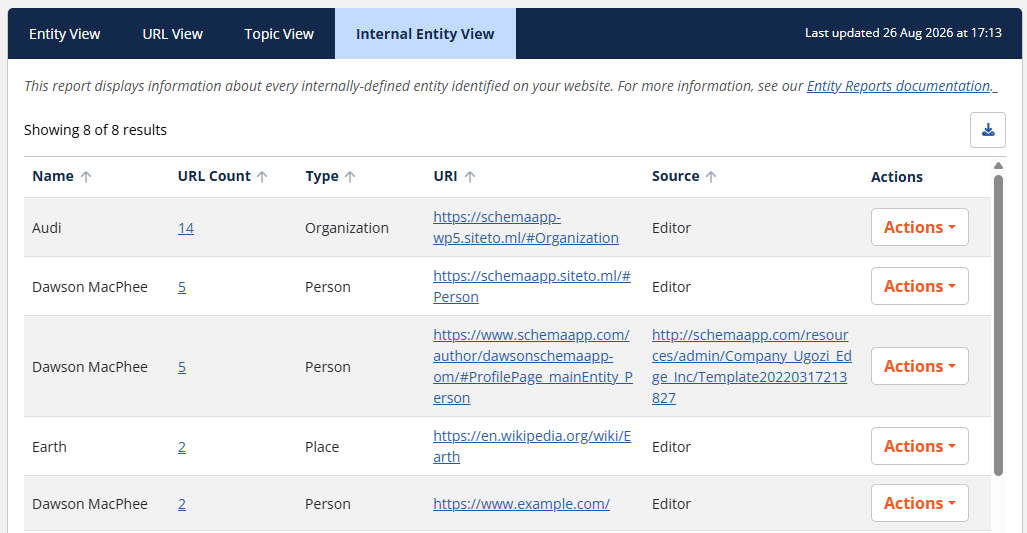Open the Actions dropdown for Audi
This screenshot has height=533, width=1027.
click(x=920, y=227)
